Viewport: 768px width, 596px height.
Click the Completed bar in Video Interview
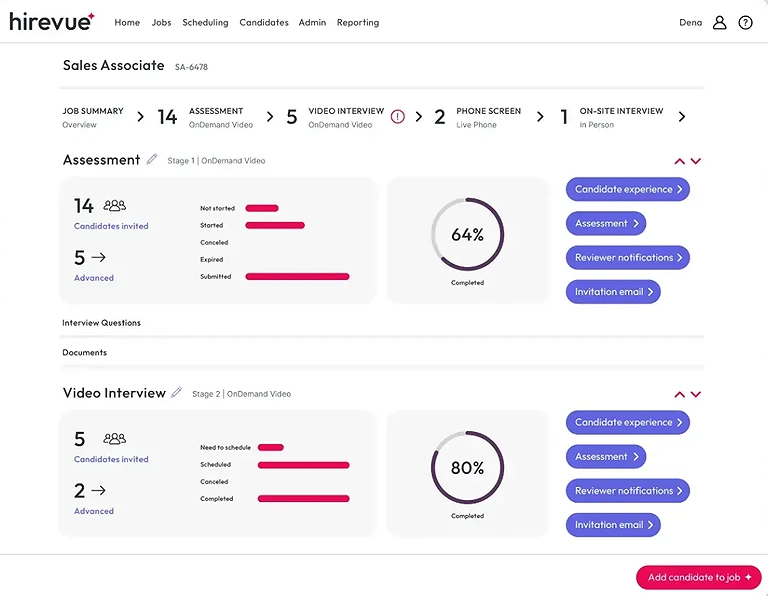coord(304,499)
